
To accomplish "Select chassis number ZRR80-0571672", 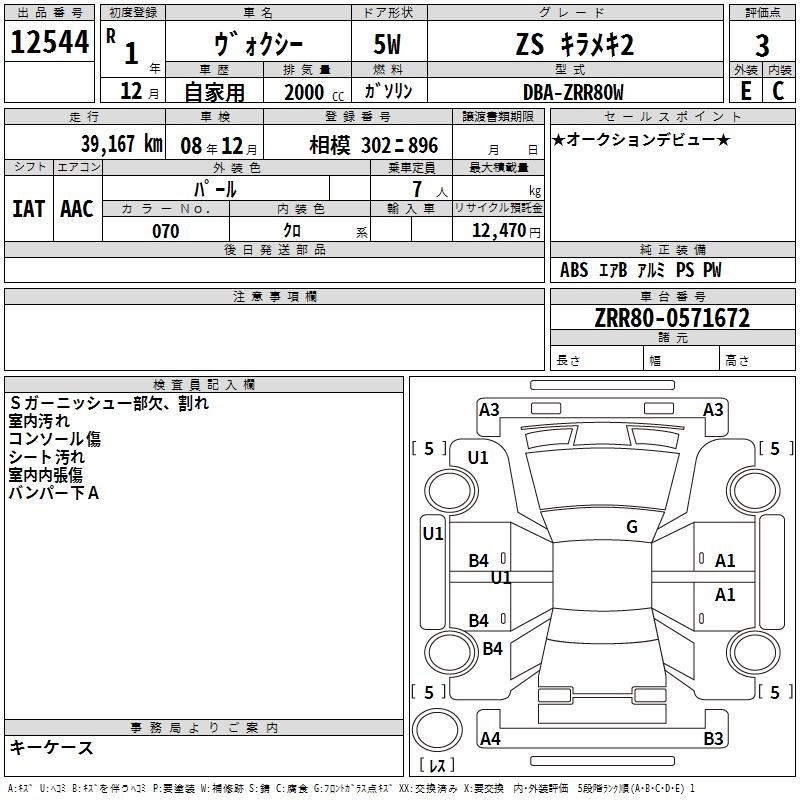I will pos(672,318).
